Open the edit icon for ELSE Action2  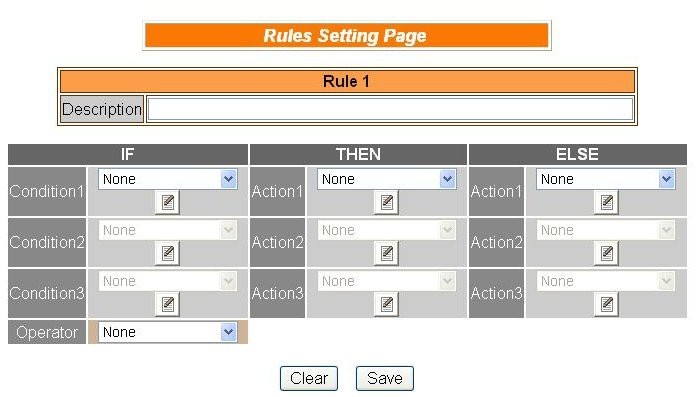coord(606,254)
